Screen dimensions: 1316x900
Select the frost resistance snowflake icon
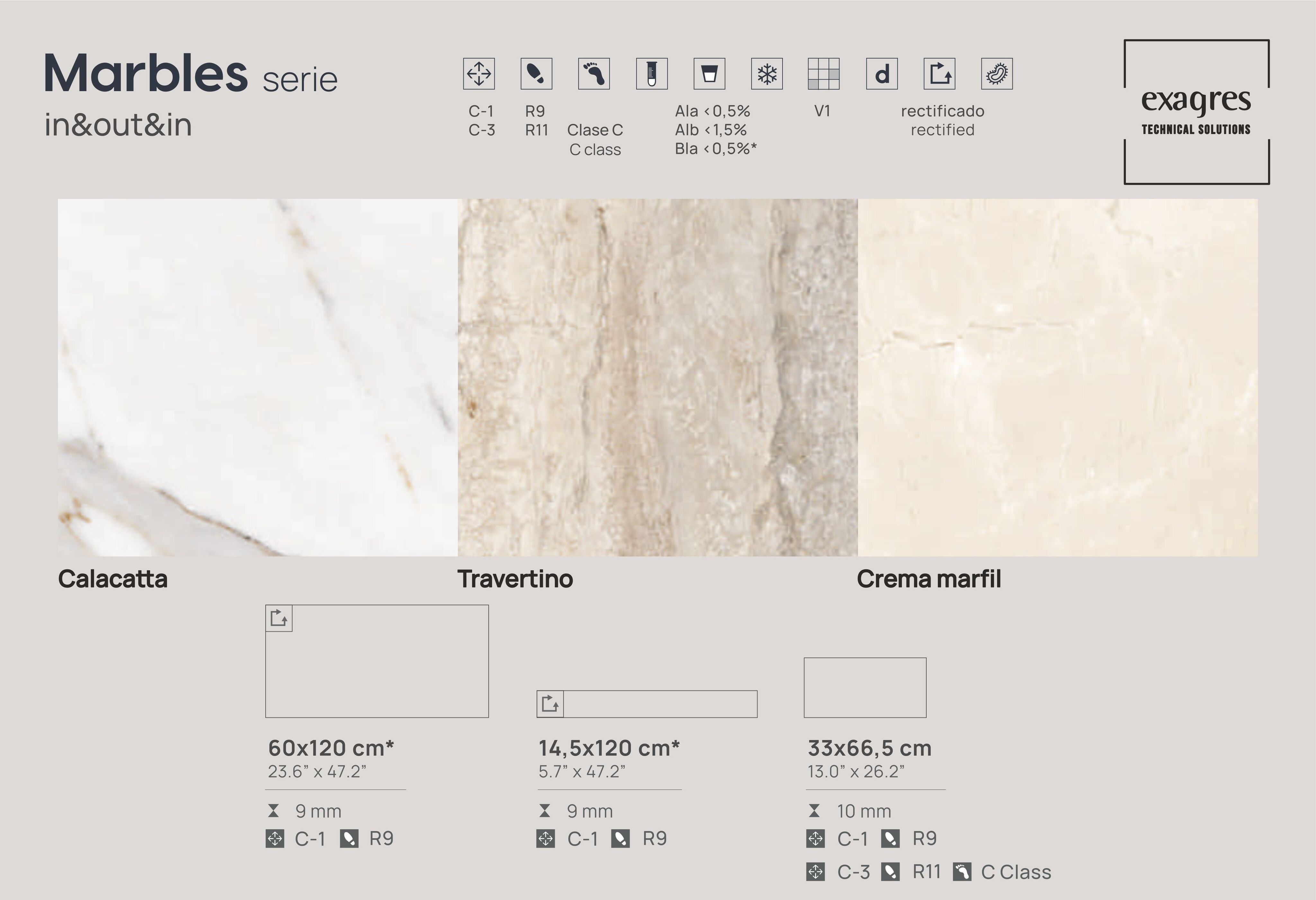pyautogui.click(x=767, y=74)
